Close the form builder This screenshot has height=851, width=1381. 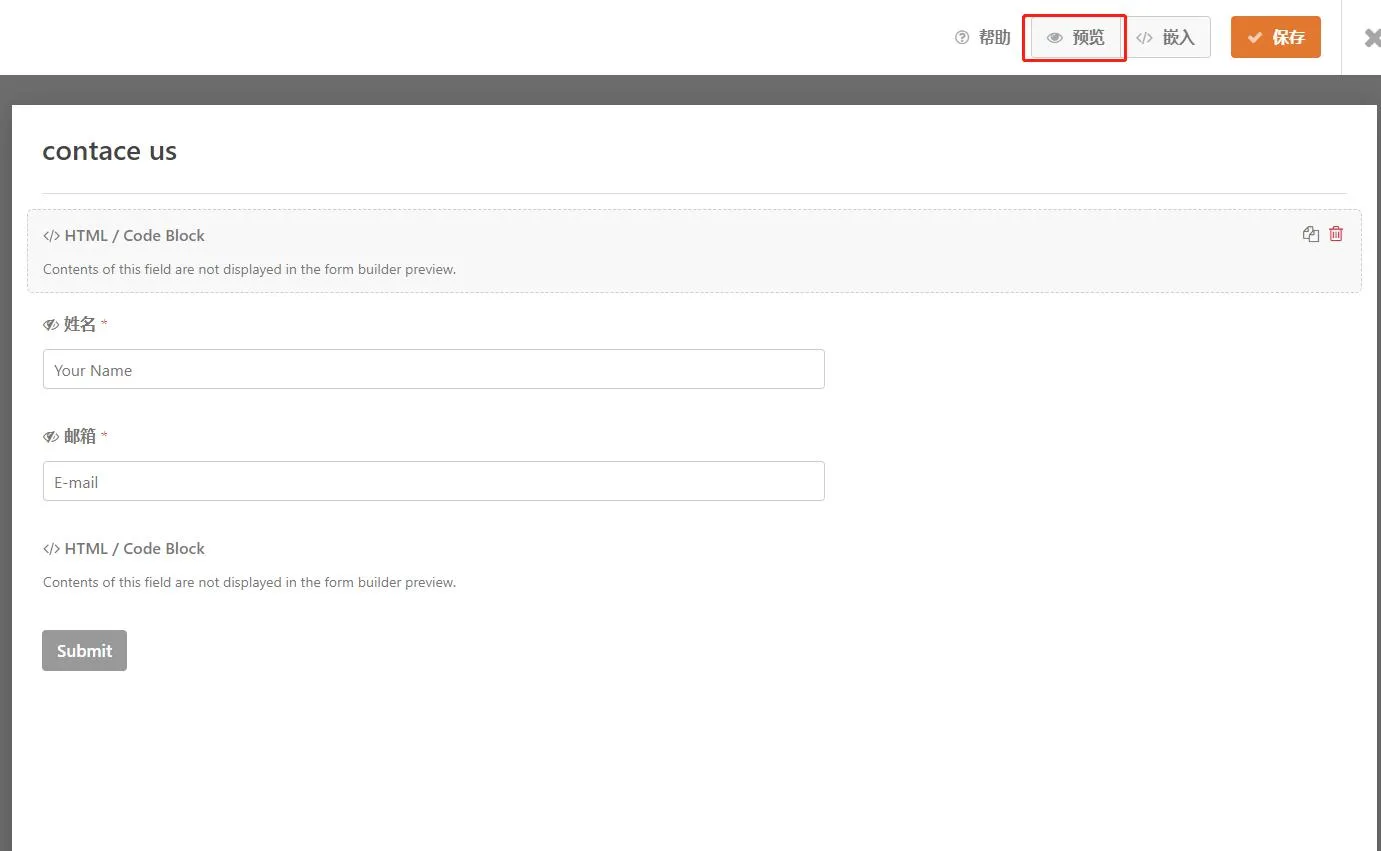(x=1371, y=38)
